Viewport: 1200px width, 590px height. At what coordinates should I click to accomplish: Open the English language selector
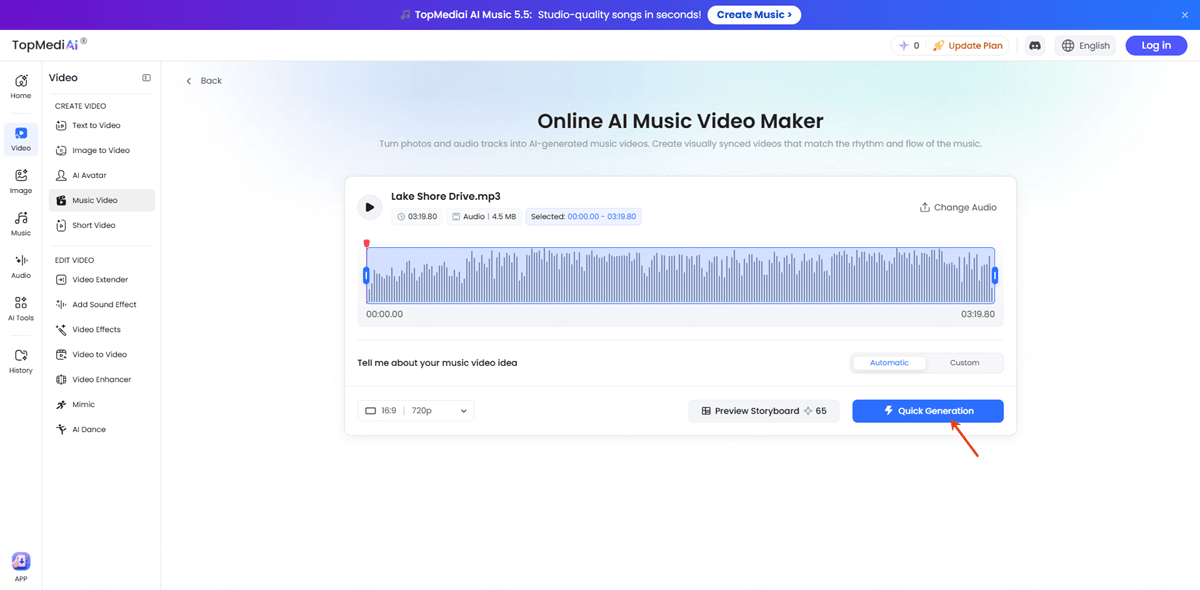pyautogui.click(x=1086, y=45)
